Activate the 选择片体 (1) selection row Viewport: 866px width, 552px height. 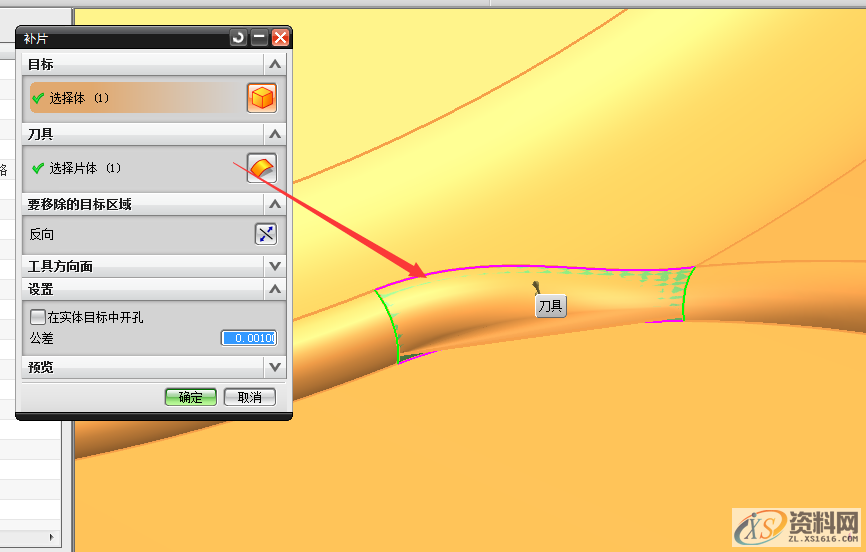[130, 168]
